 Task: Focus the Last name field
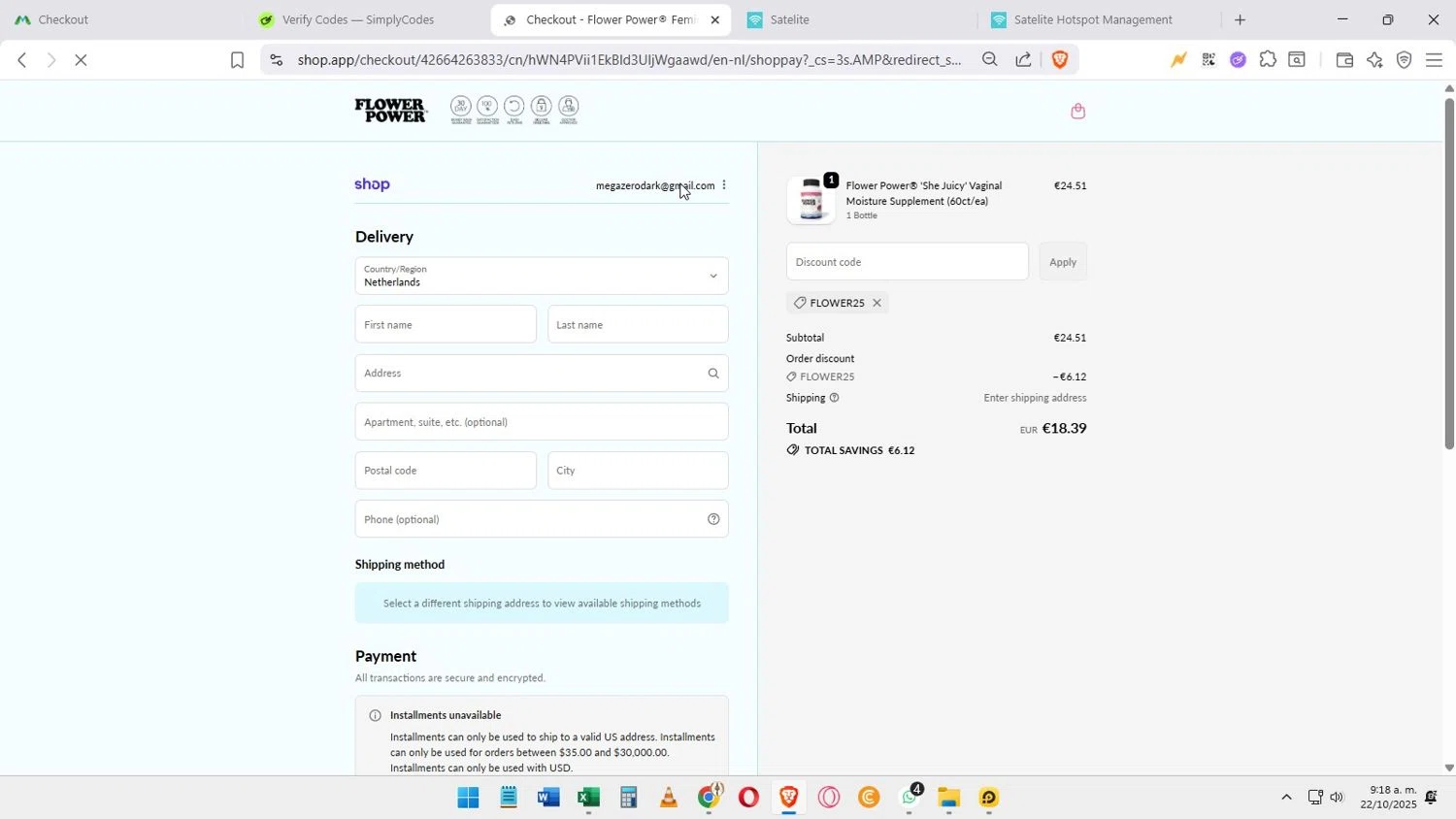(638, 324)
